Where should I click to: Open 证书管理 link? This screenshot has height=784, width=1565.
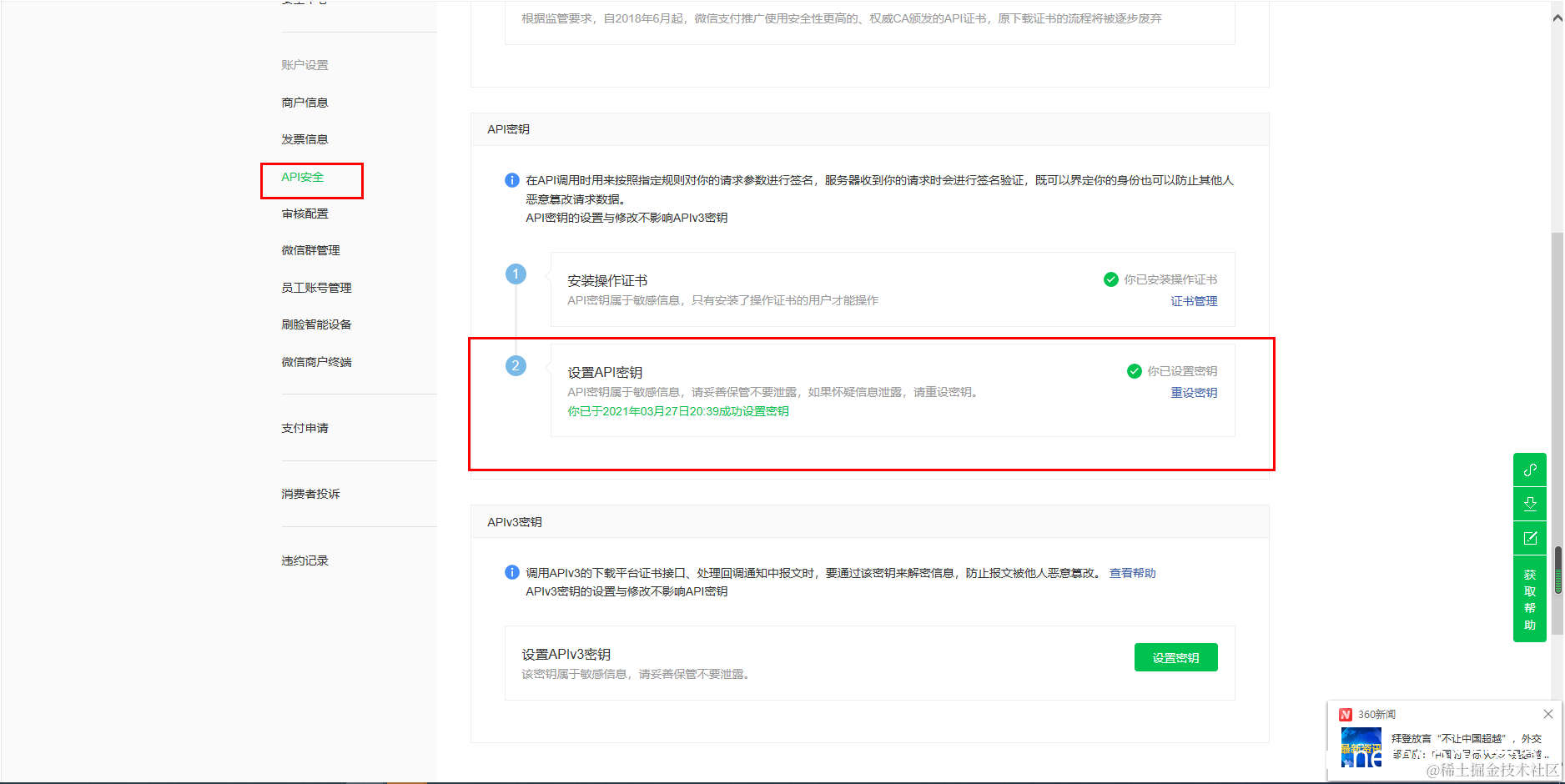coord(1194,301)
